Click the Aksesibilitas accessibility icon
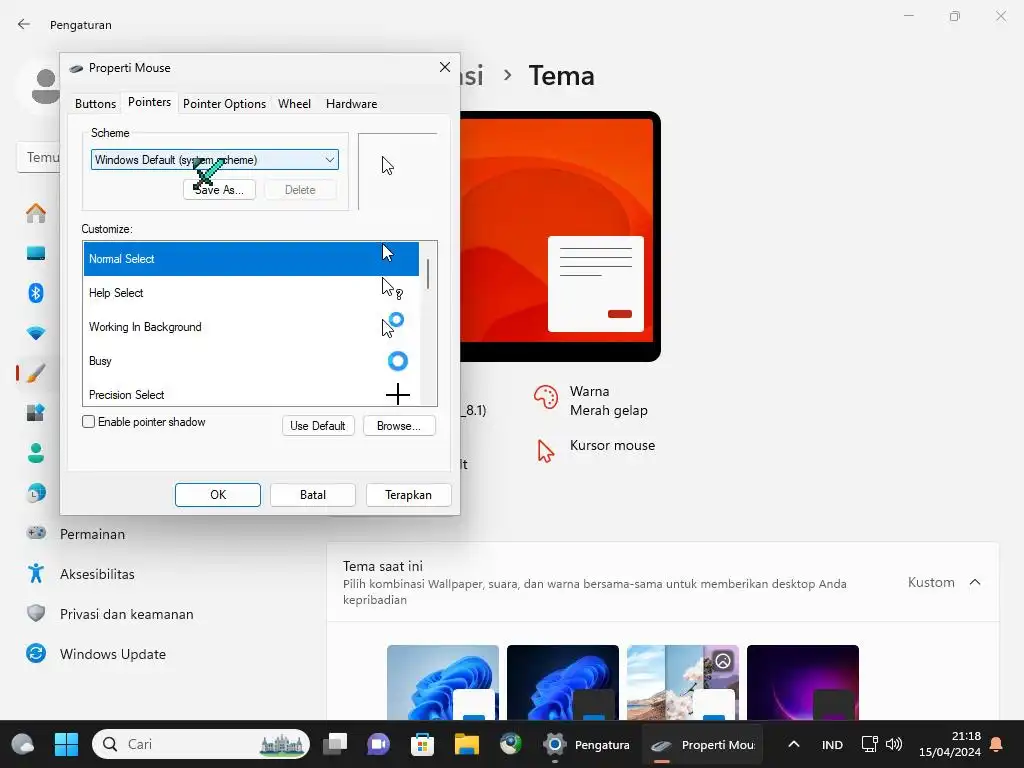1024x768 pixels. point(36,573)
